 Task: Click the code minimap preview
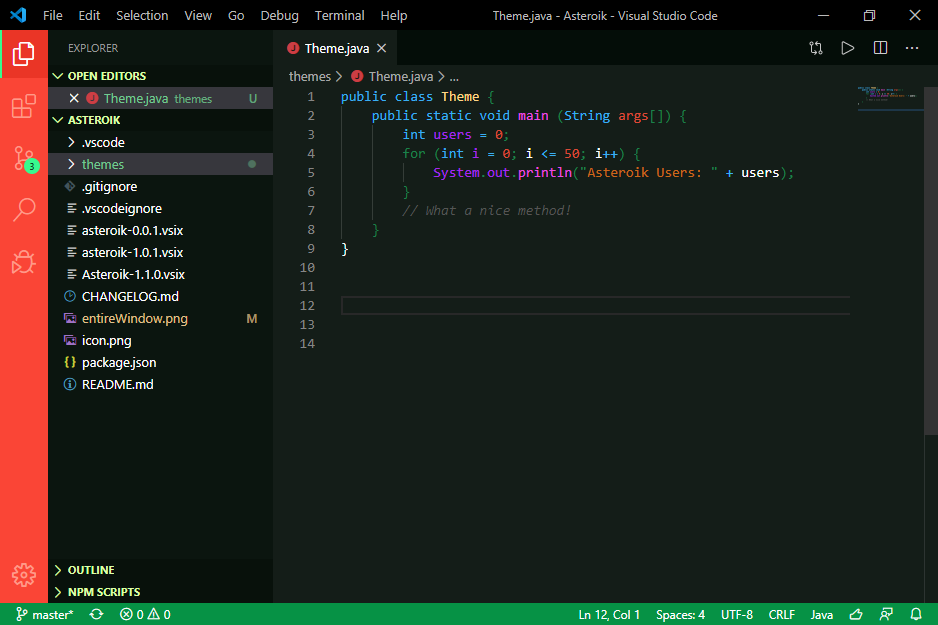pyautogui.click(x=890, y=97)
